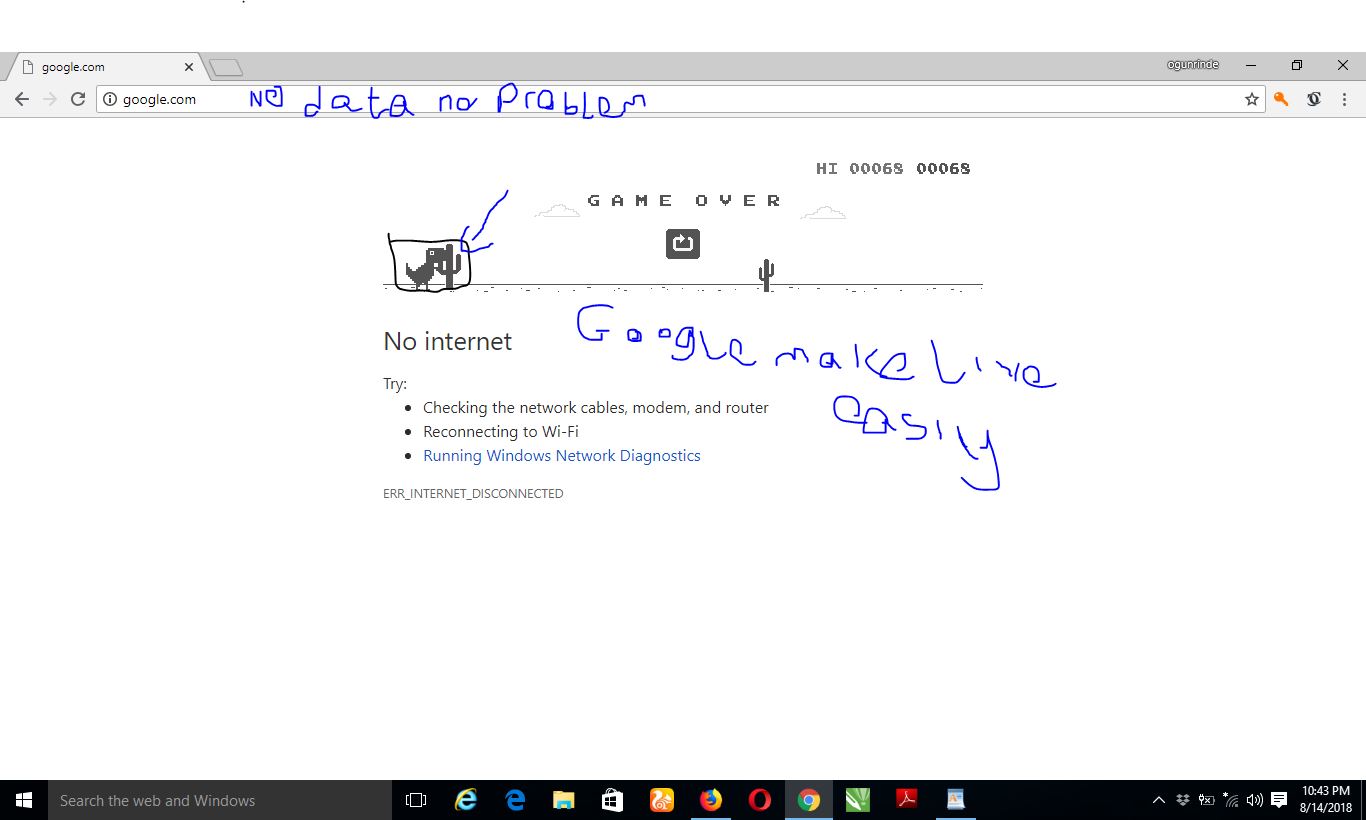Click the site info icon before google.com
This screenshot has height=820, width=1366.
click(x=110, y=99)
